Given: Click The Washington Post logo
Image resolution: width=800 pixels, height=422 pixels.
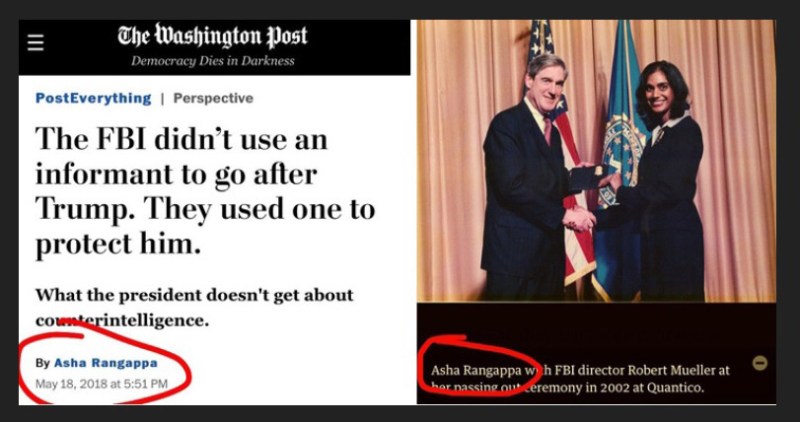Looking at the screenshot, I should (x=213, y=37).
